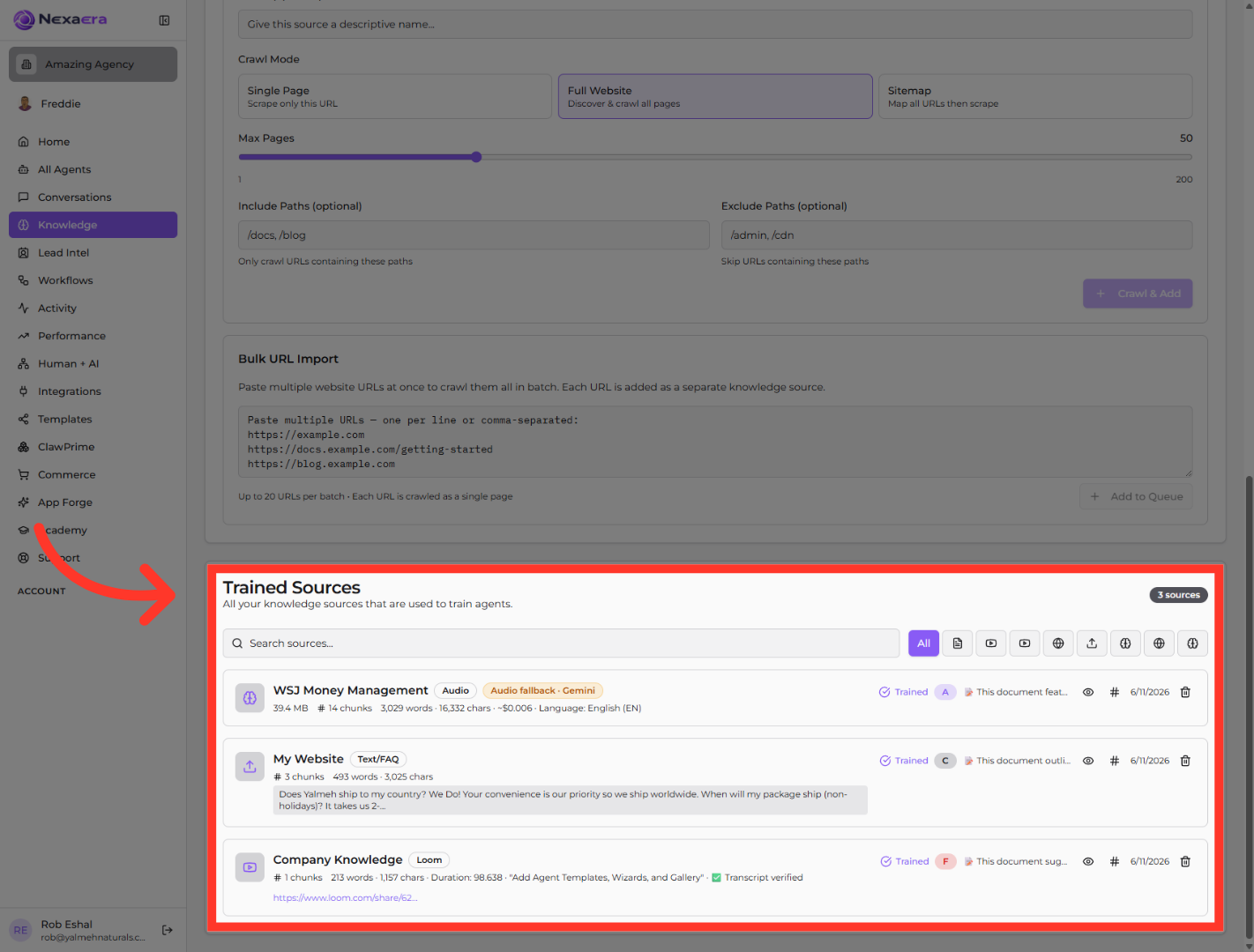Toggle eye icon on My Website source

click(x=1088, y=761)
